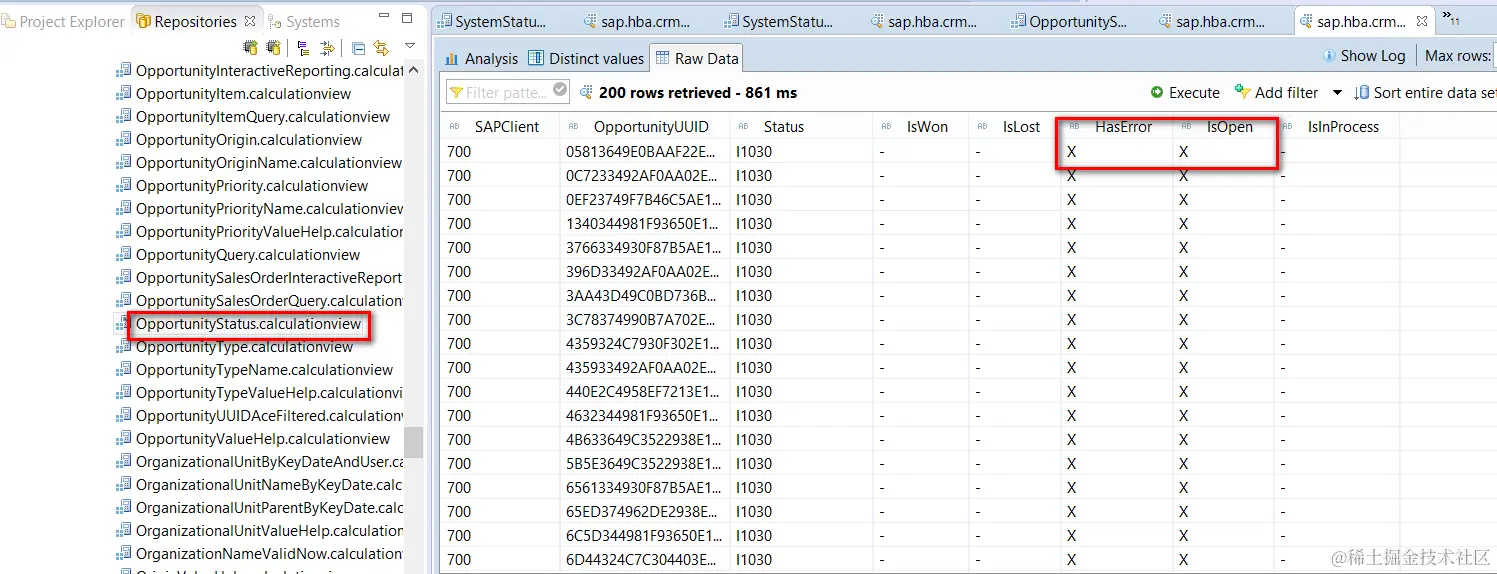
Task: Select the Raw Data tab
Action: 698,58
